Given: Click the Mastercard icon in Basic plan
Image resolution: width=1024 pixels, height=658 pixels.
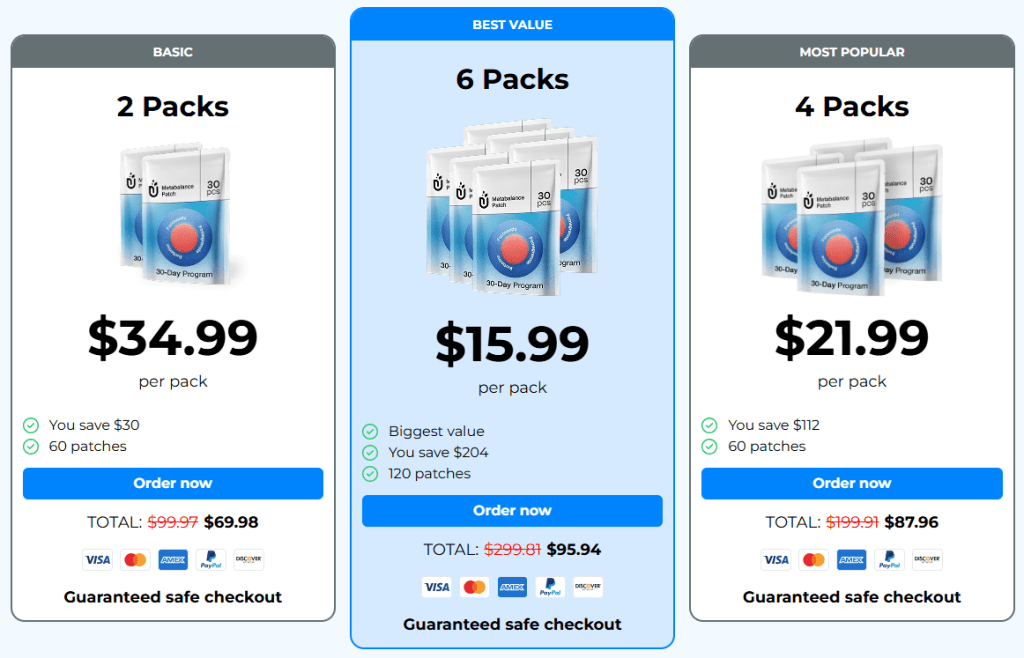Looking at the screenshot, I should [x=135, y=560].
